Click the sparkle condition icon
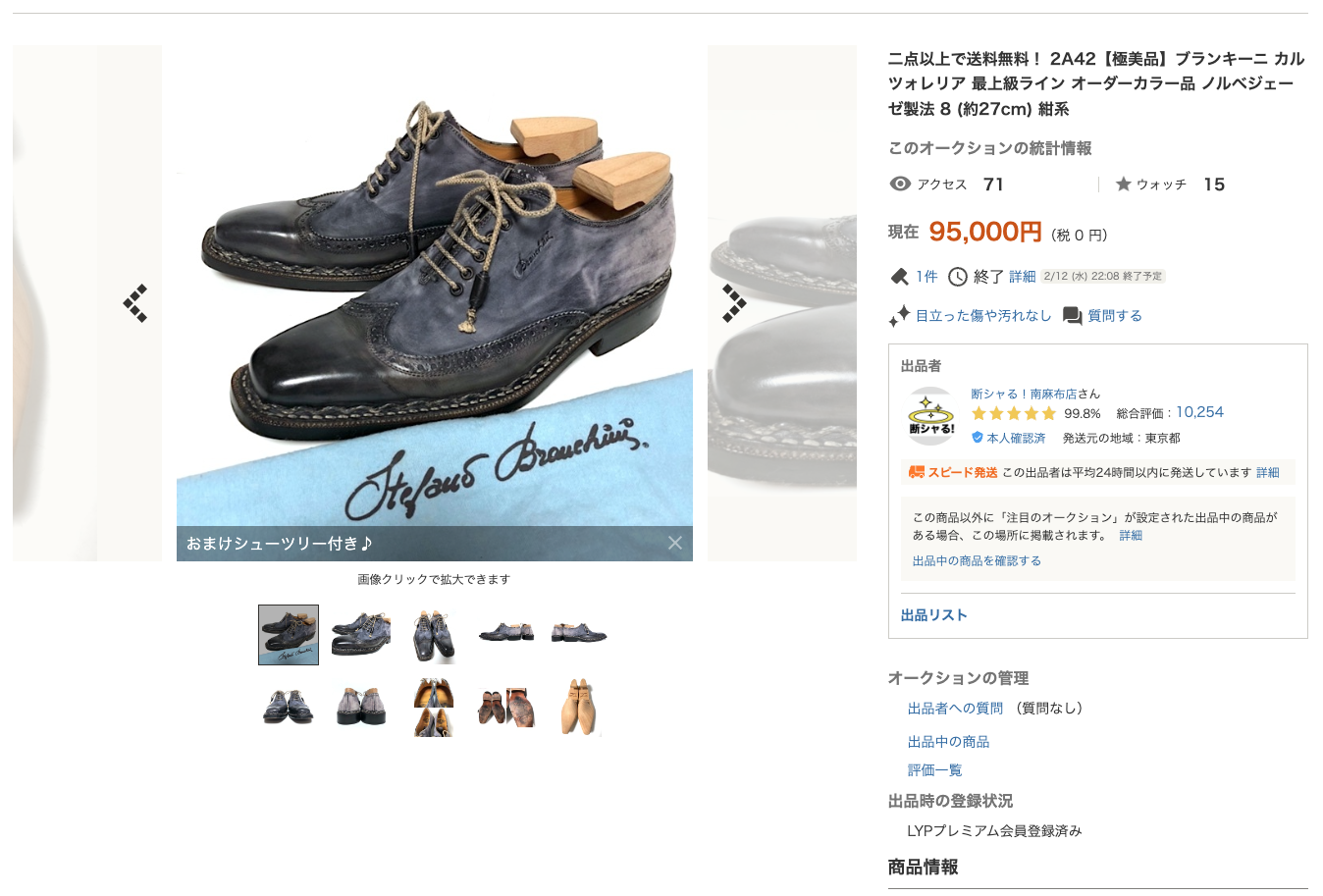 pyautogui.click(x=899, y=316)
